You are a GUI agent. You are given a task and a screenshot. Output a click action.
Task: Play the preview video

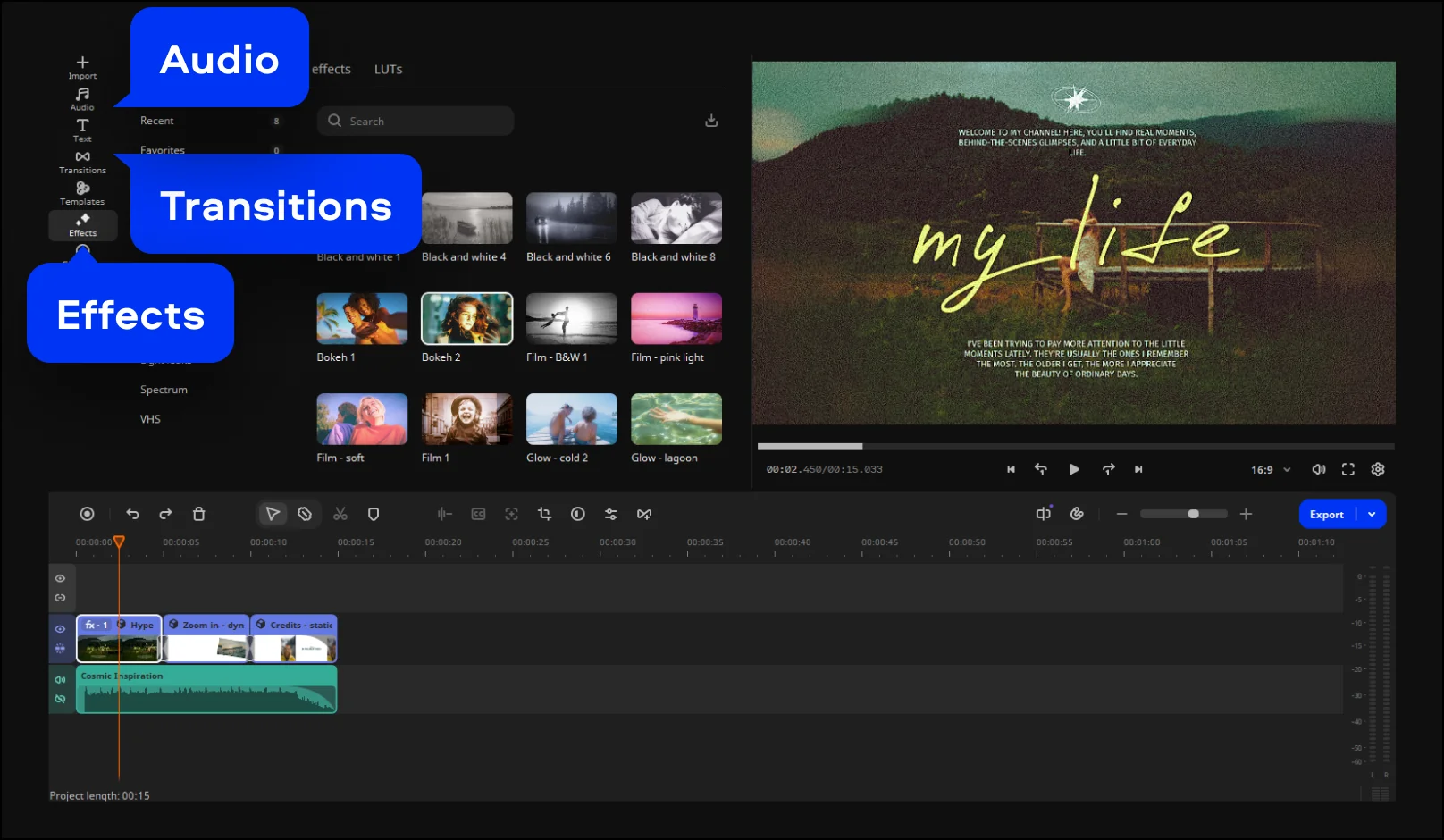click(x=1074, y=469)
